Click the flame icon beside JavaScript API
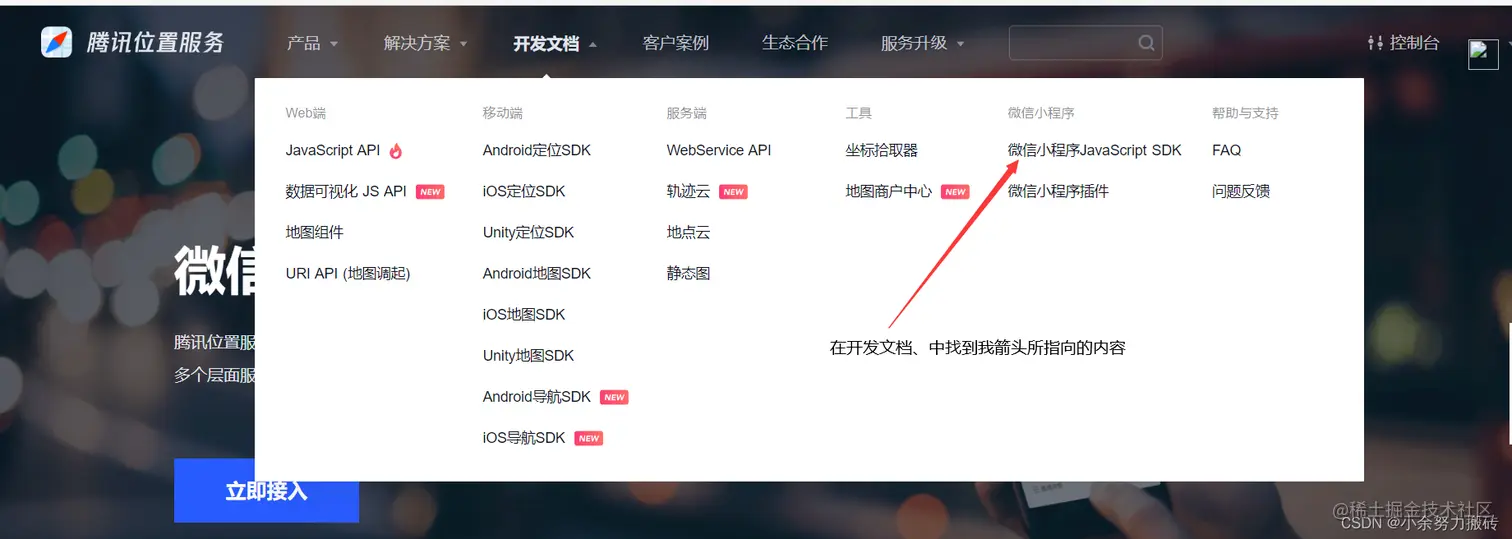The width and height of the screenshot is (1512, 539). (396, 151)
